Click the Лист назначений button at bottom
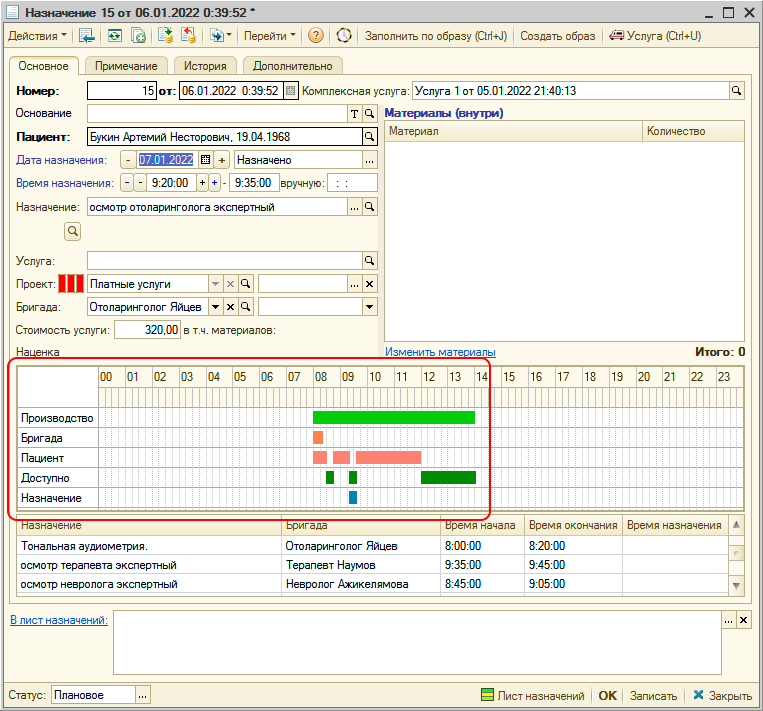The height and width of the screenshot is (711, 763). 532,696
